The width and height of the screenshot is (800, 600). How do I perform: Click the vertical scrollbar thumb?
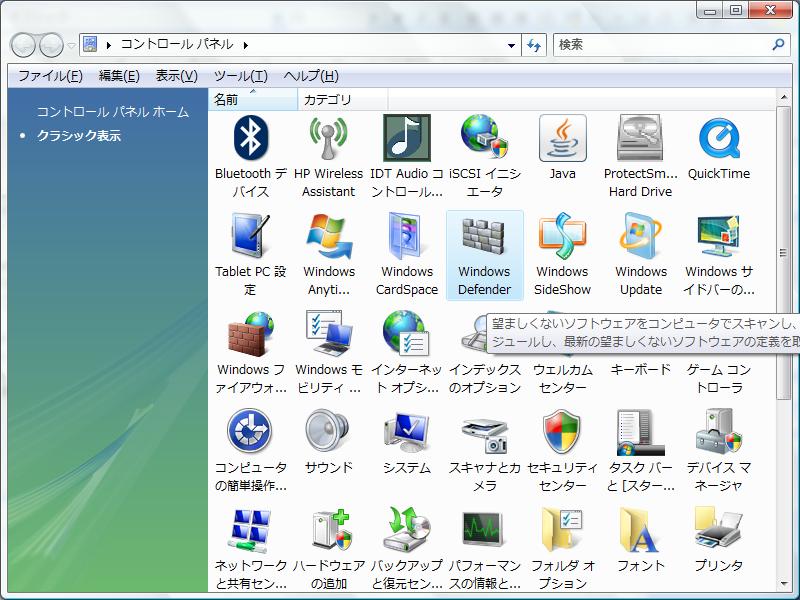coord(783,253)
